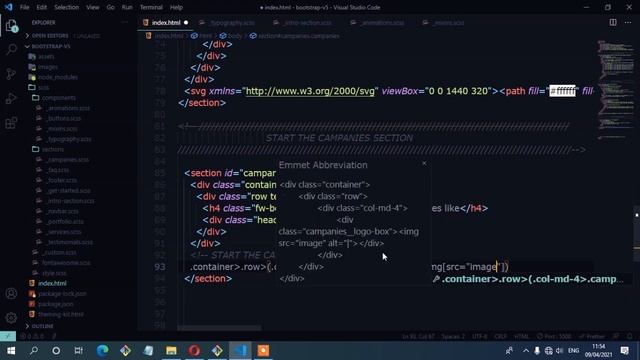Click the remote window indicator in status bar
The image size is (640, 360).
click(8, 336)
